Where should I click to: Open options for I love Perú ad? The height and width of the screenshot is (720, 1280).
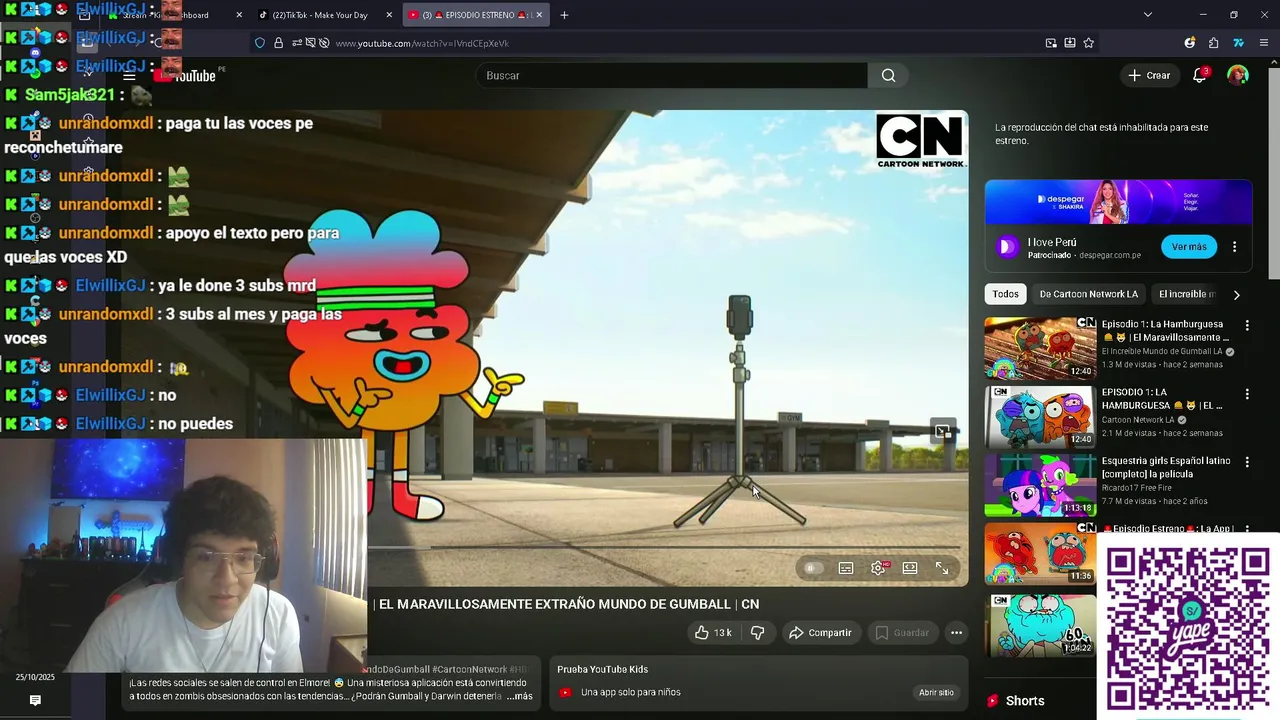[x=1234, y=246]
